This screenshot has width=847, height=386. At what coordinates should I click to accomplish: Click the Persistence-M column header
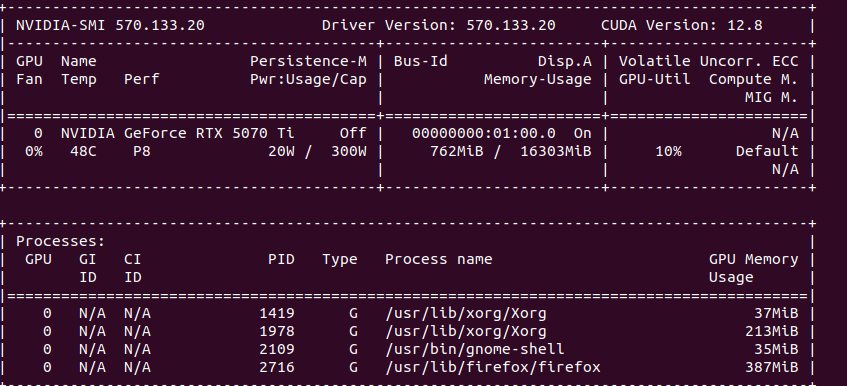coord(308,62)
